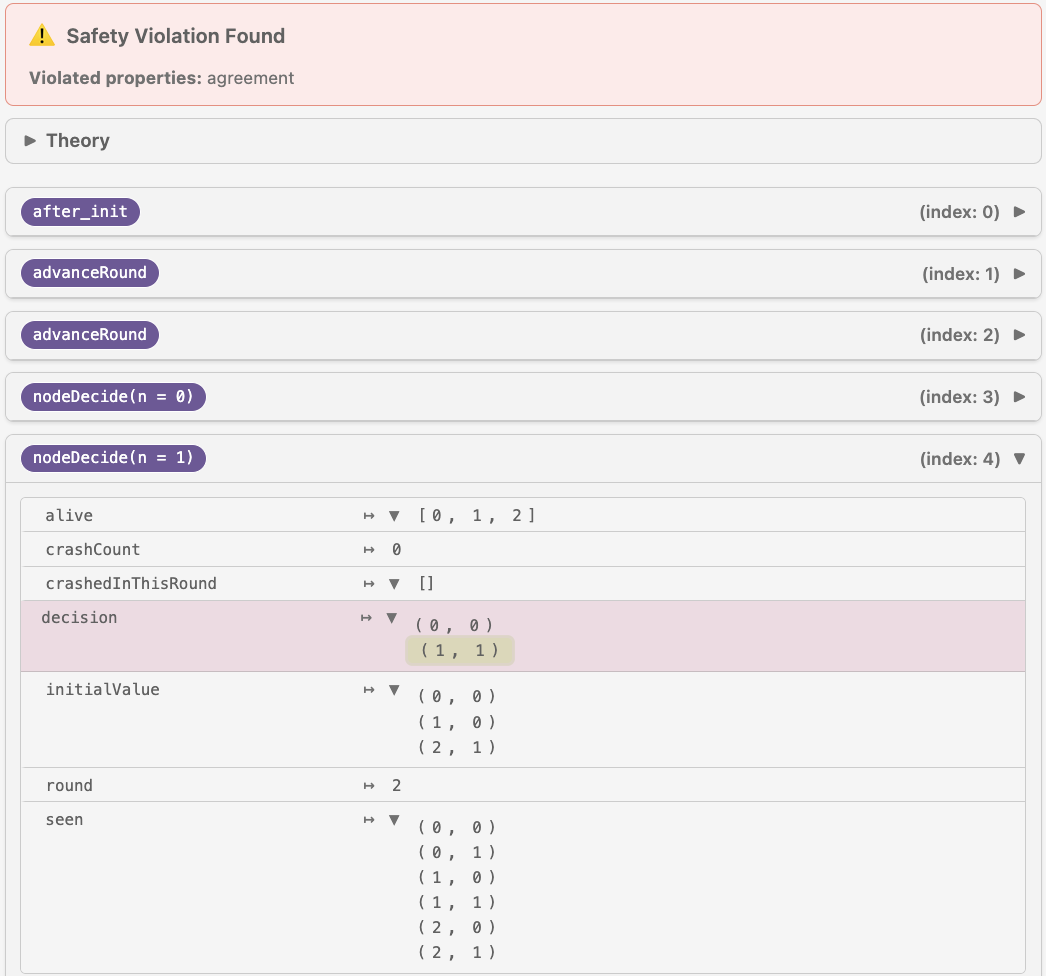Click the warning triangle icon
Viewport: 1046px width, 976px height.
click(x=42, y=36)
